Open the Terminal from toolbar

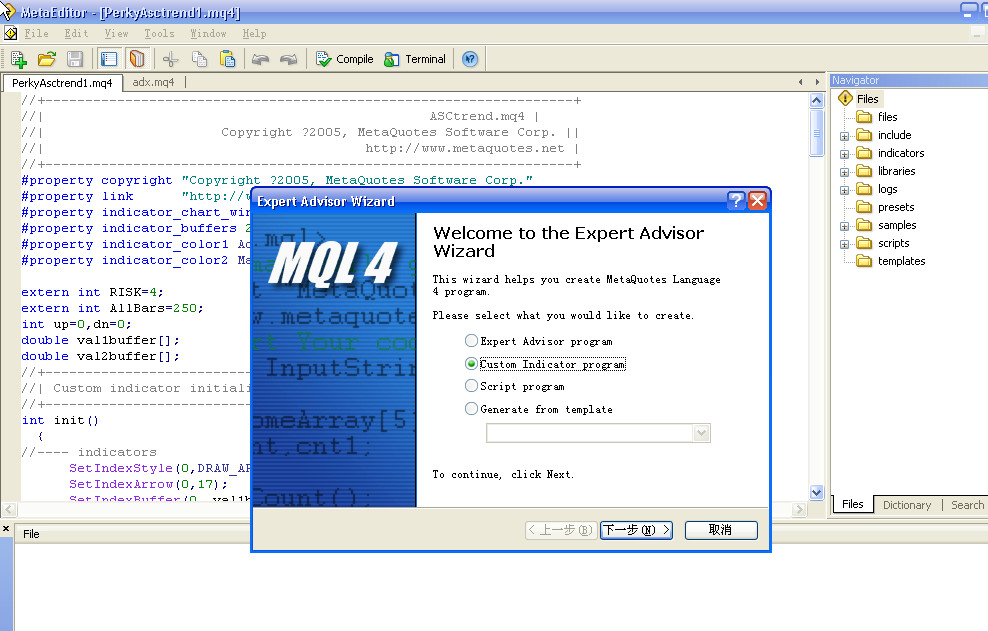tap(415, 59)
